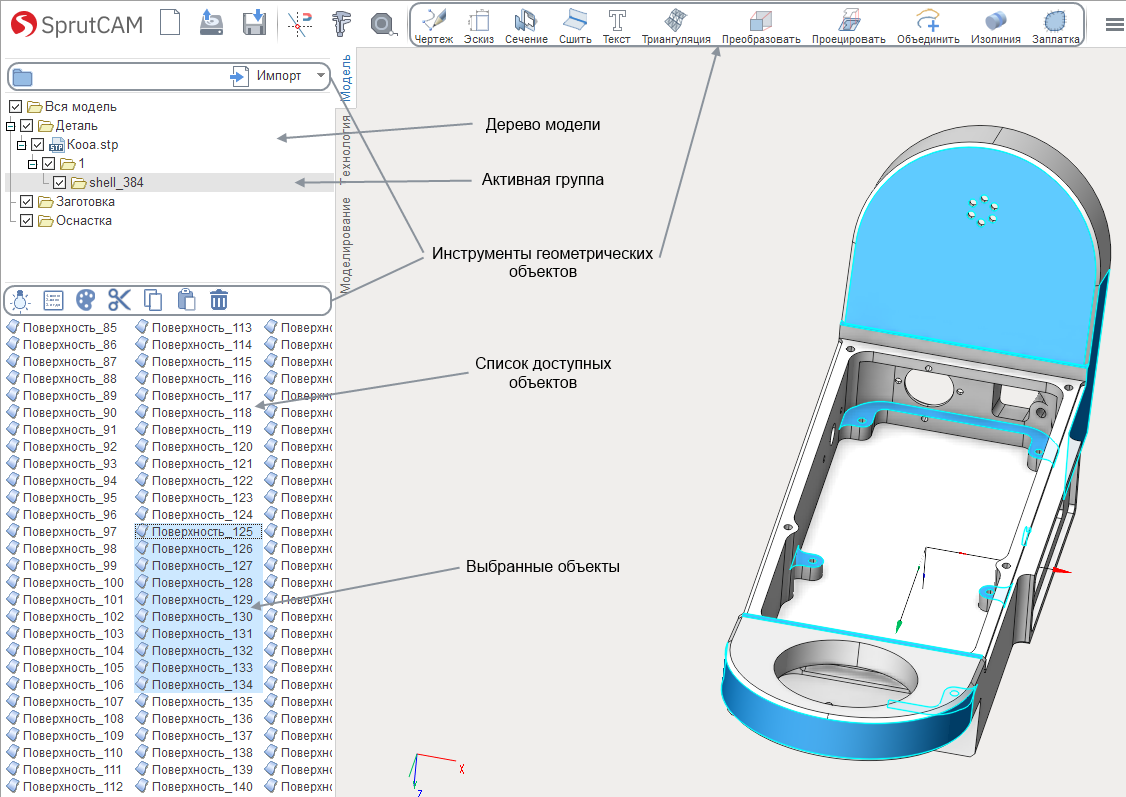Open the hamburger main menu

point(1115,24)
